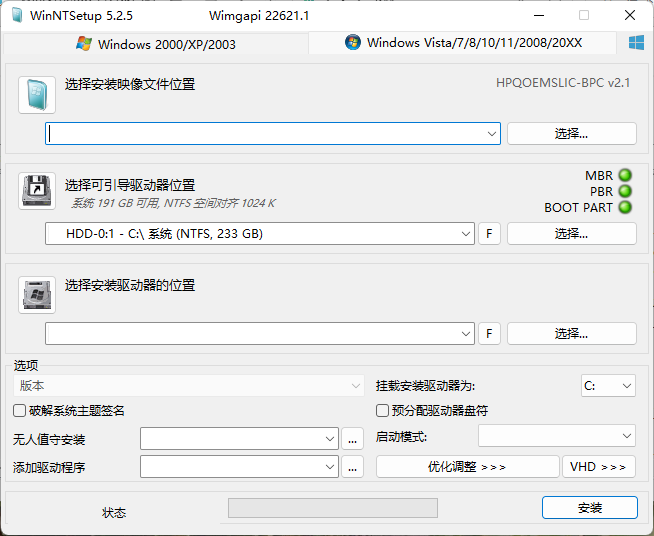The image size is (654, 536).
Task: Click 选择... button for installation drive
Action: [x=571, y=334]
